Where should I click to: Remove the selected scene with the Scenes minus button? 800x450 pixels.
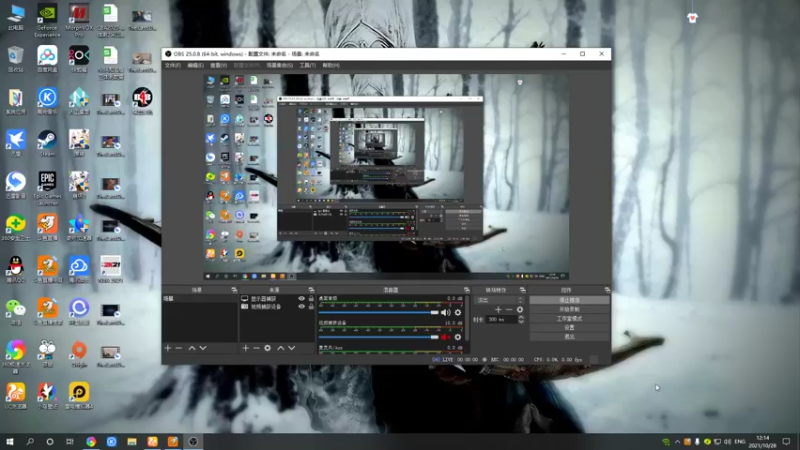[179, 348]
